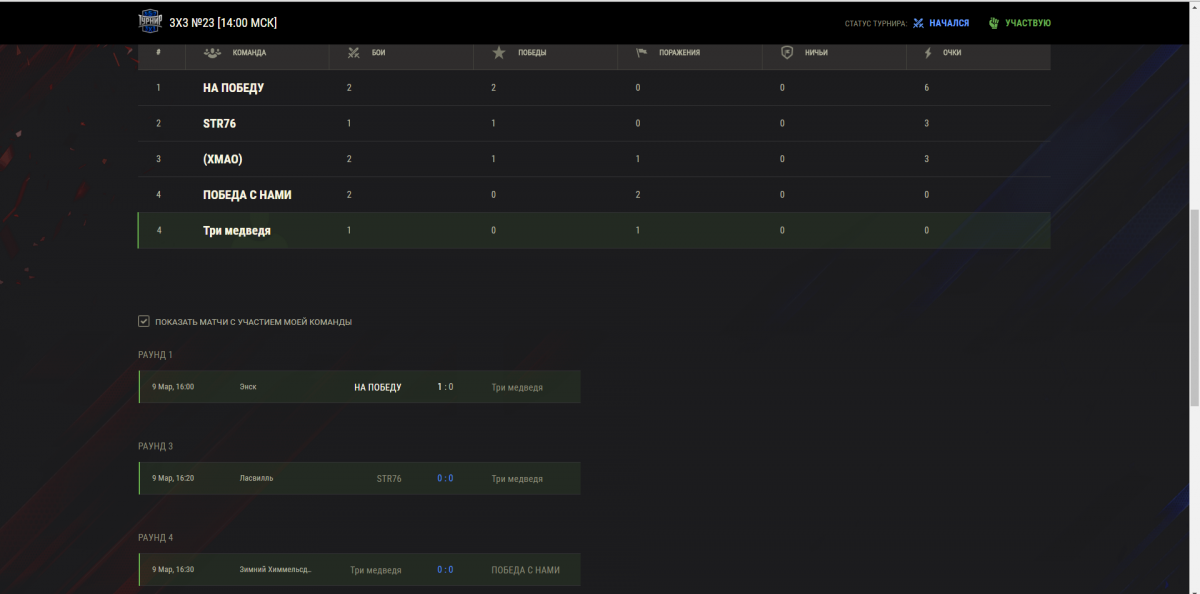The width and height of the screenshot is (1200, 594).
Task: Click the 0 : 0 score in Round 3 match
Action: click(x=445, y=478)
